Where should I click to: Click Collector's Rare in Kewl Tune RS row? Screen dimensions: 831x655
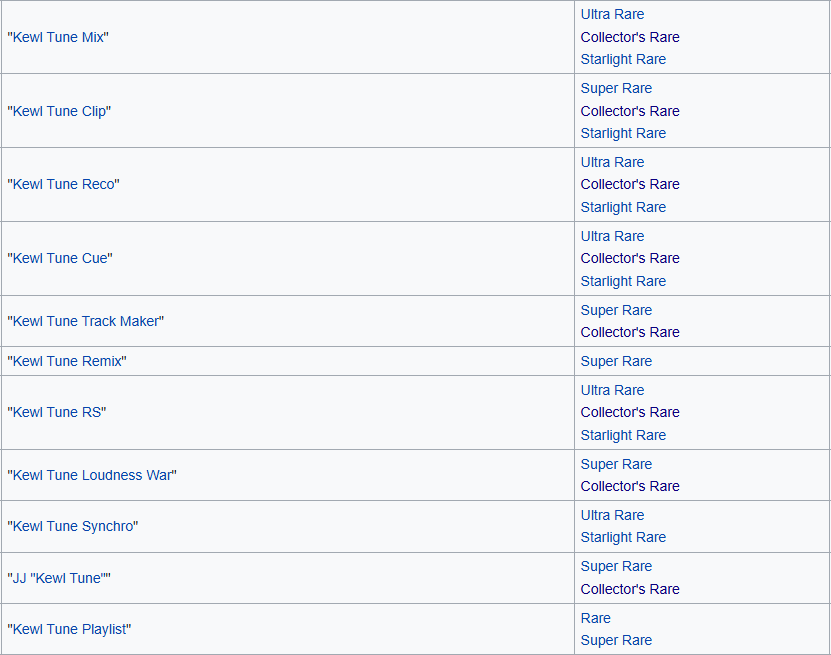pyautogui.click(x=630, y=412)
